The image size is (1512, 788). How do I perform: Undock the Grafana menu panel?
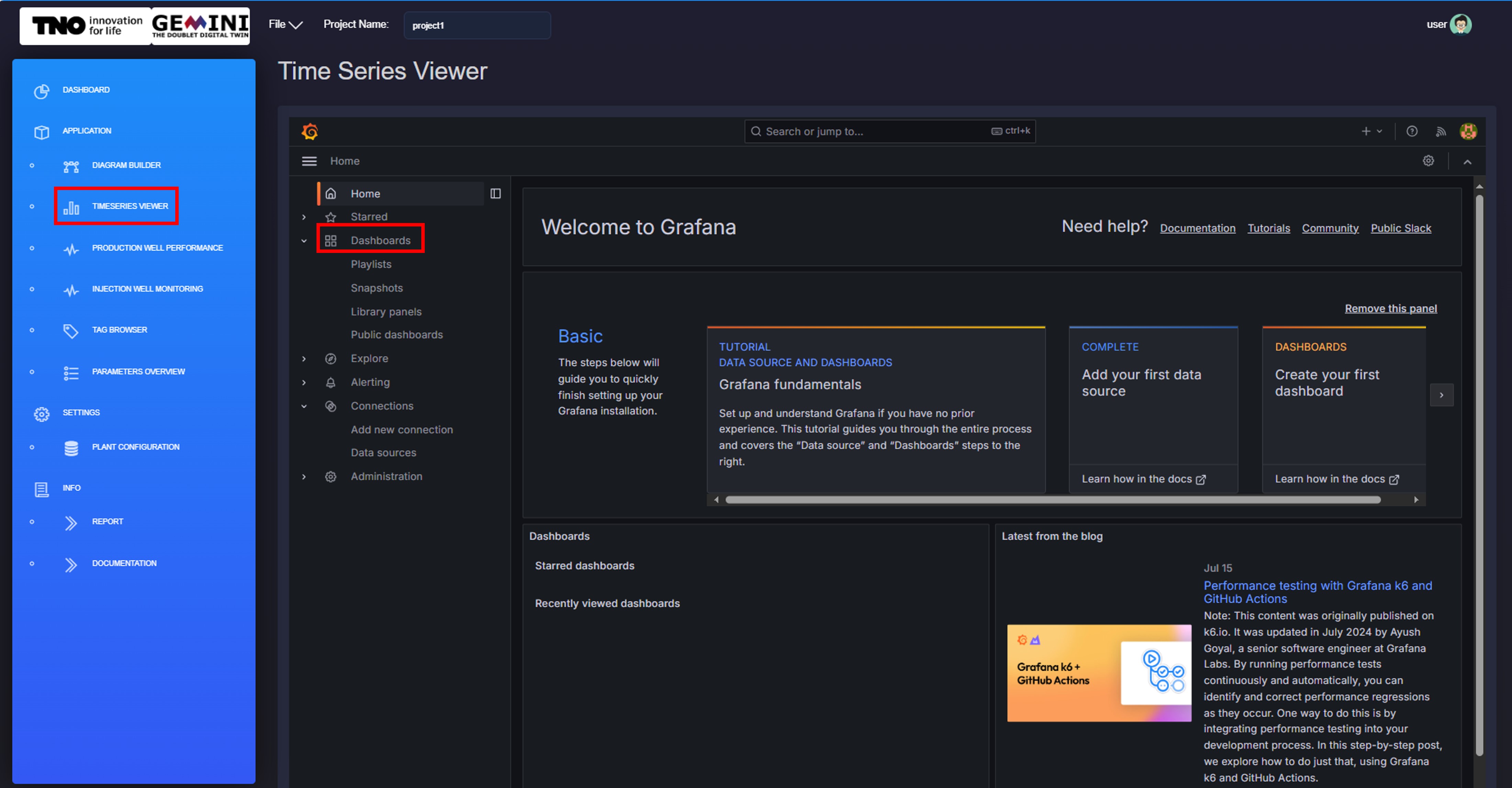pos(496,194)
